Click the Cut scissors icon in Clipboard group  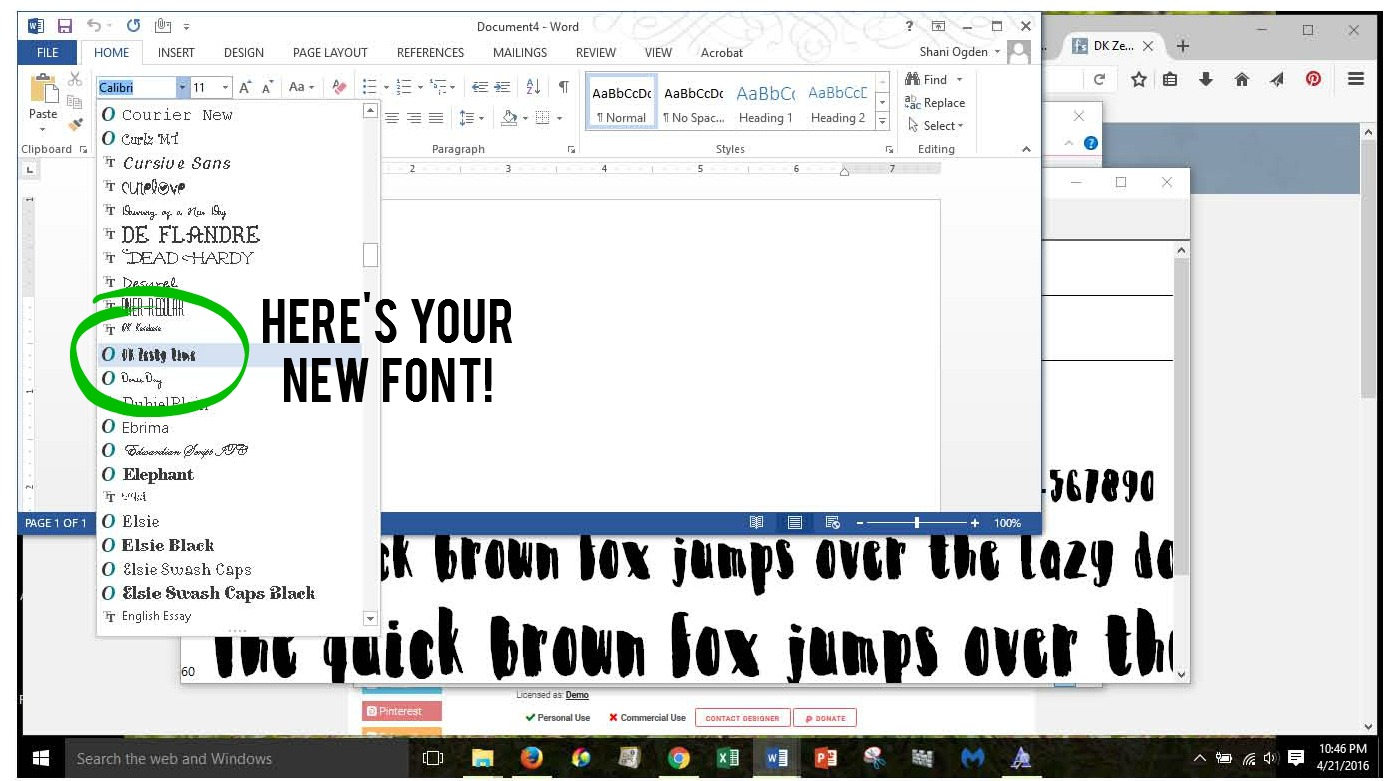[x=75, y=79]
